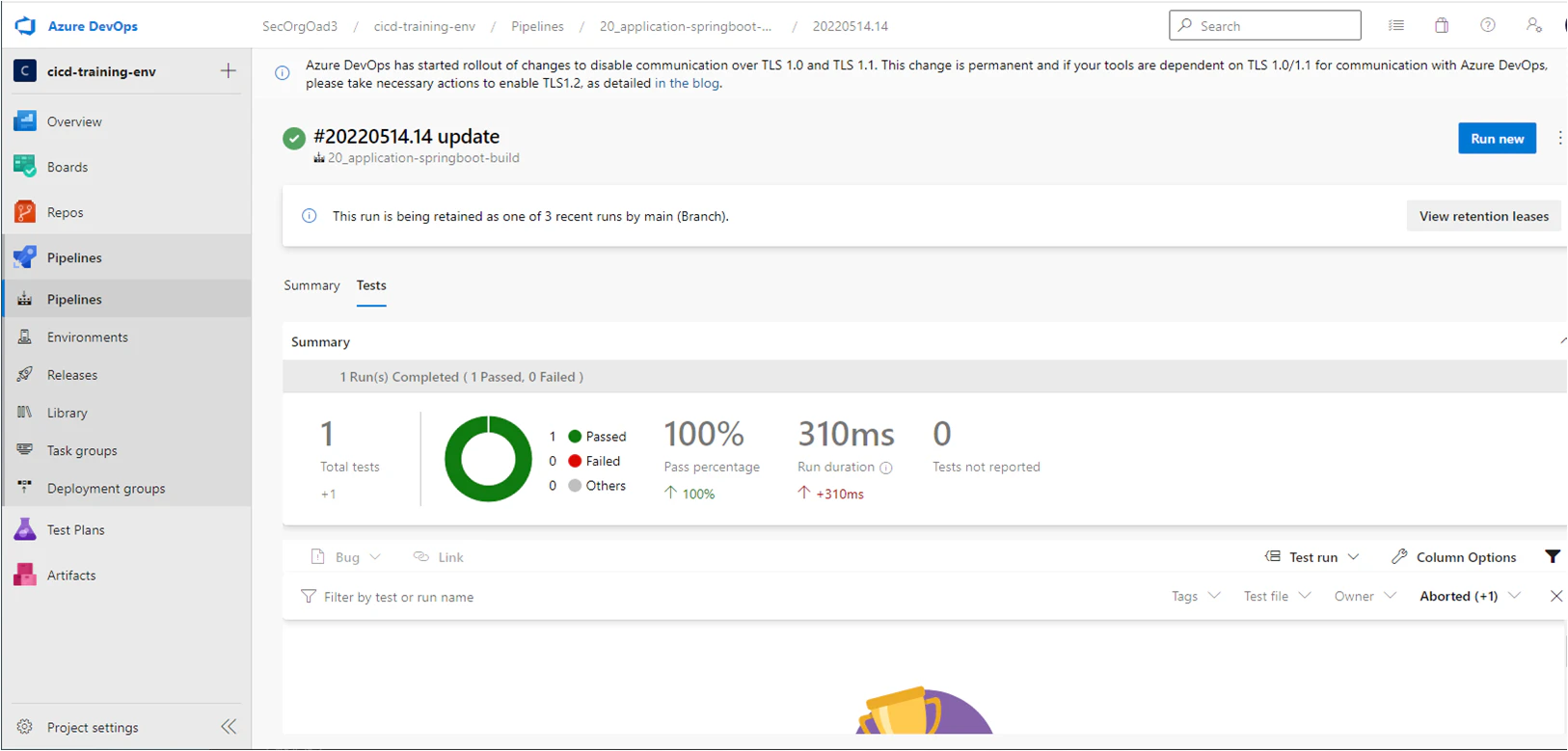
Task: Click the gray Others legend swatch
Action: tap(575, 486)
